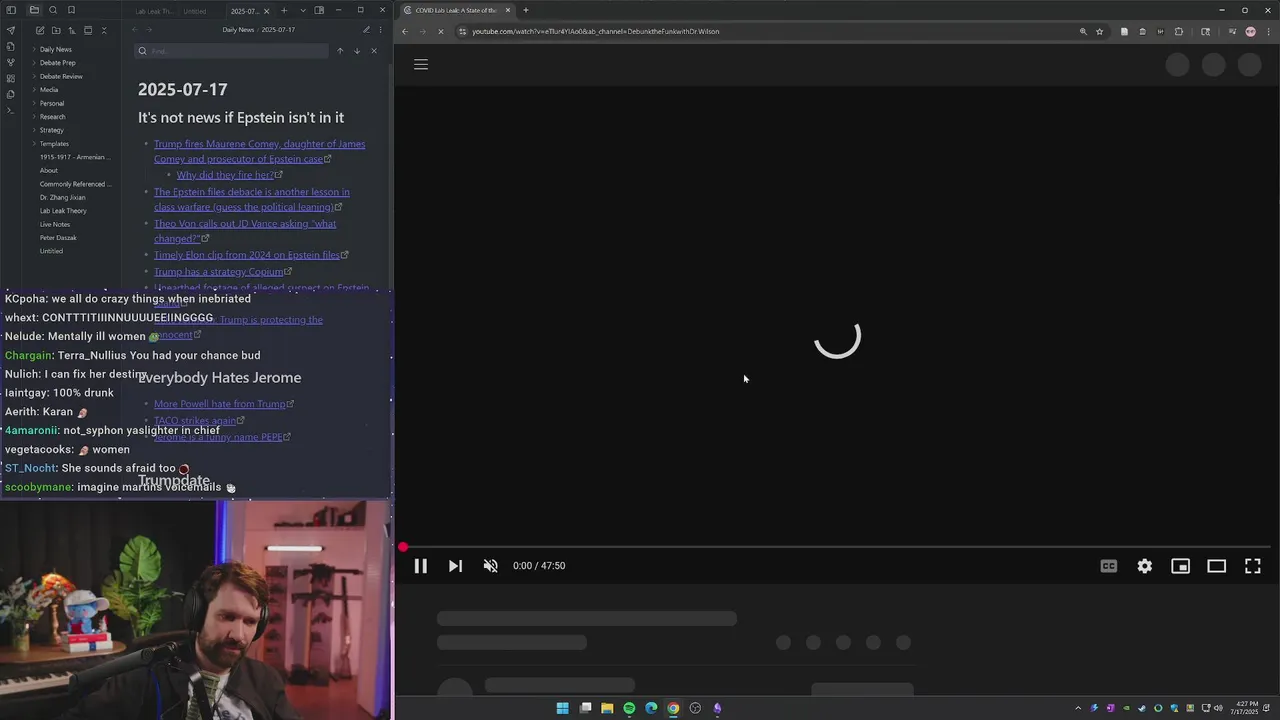This screenshot has width=1280, height=720.
Task: Click the red video progress bar
Action: pyautogui.click(x=836, y=547)
